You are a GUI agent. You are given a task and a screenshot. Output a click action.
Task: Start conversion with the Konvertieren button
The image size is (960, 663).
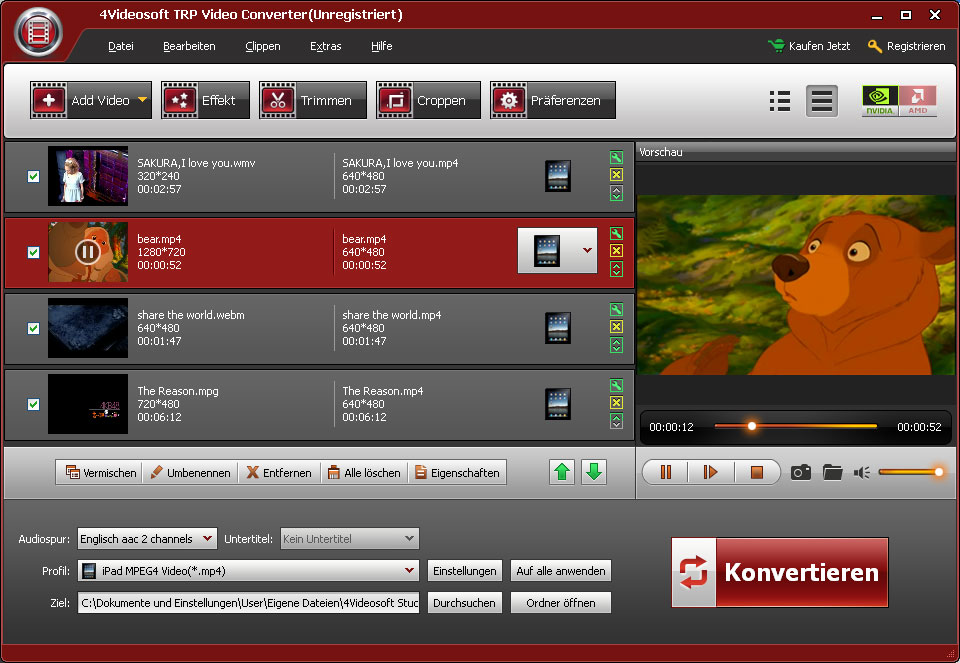(x=780, y=572)
